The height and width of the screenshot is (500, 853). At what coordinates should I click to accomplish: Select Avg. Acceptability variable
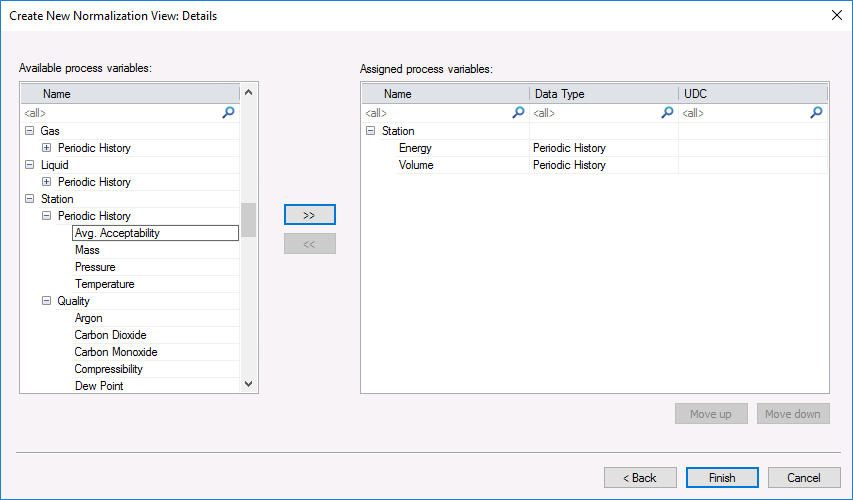tap(155, 233)
